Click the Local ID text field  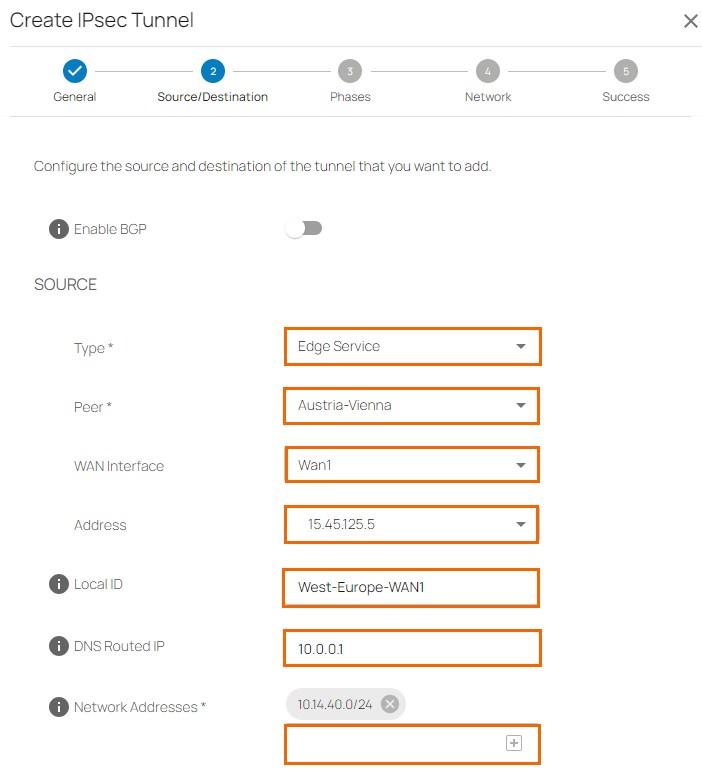(411, 587)
